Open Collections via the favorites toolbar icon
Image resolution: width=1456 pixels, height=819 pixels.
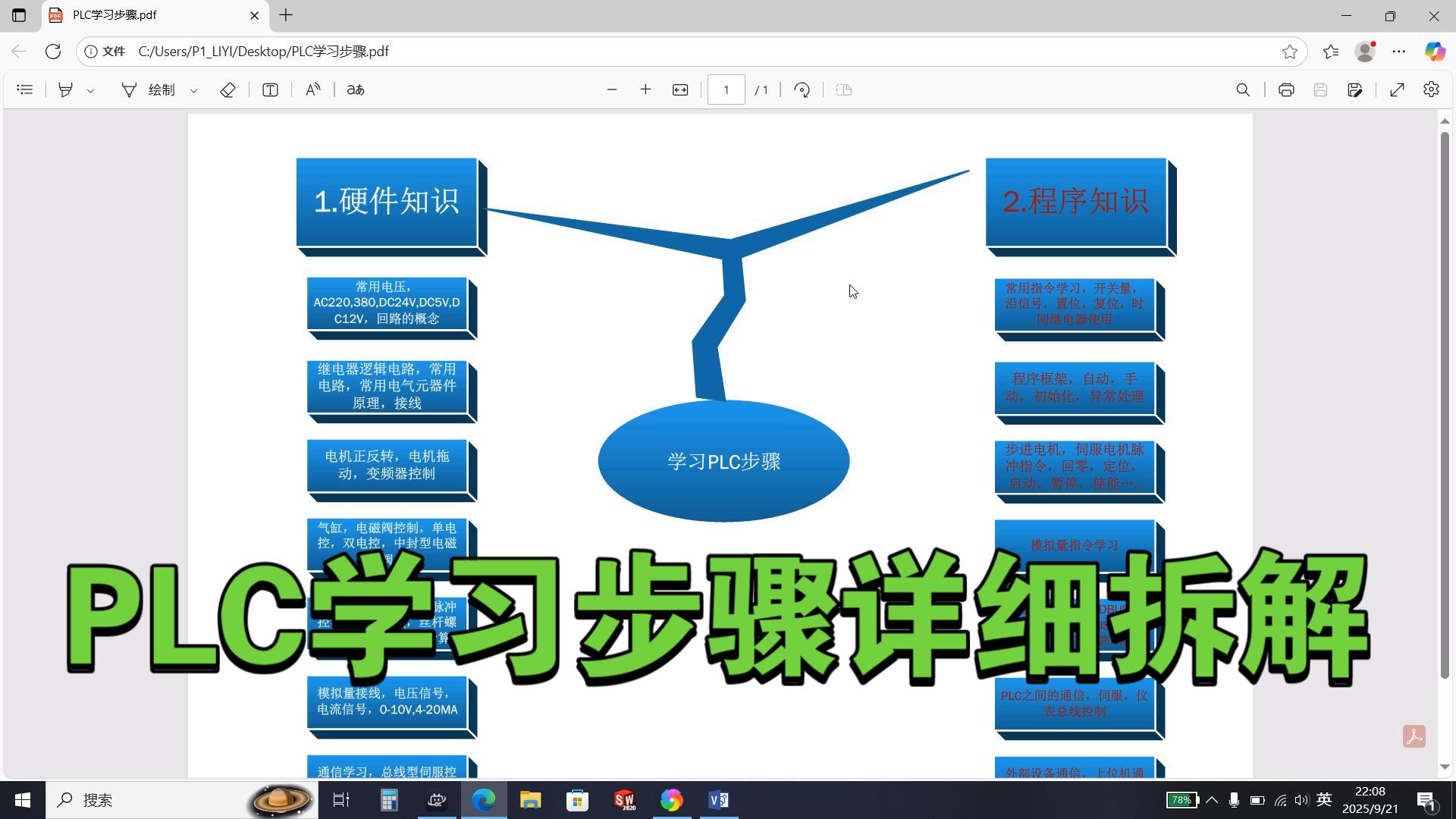pos(1331,51)
